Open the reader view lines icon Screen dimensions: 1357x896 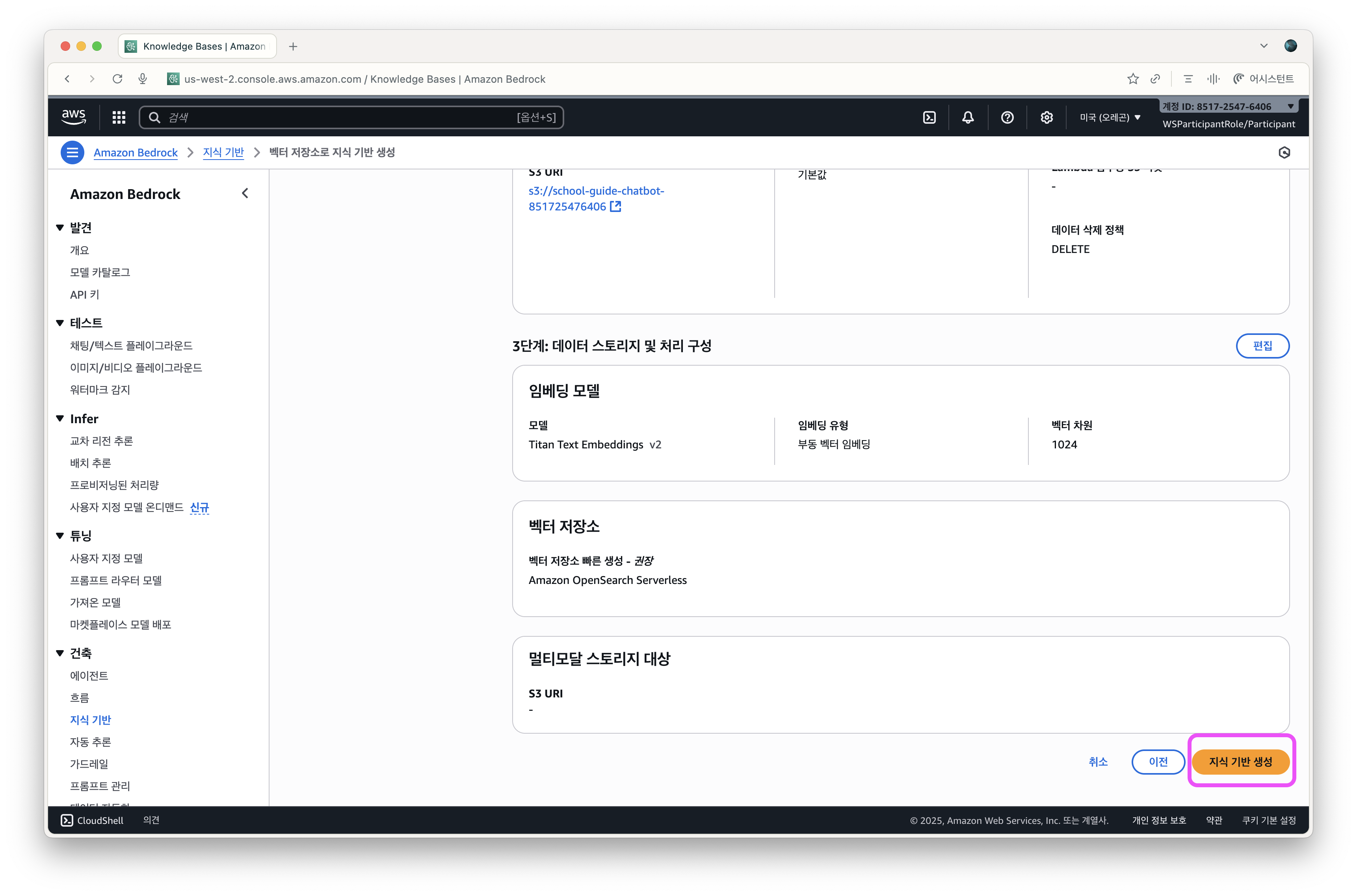pos(1188,79)
